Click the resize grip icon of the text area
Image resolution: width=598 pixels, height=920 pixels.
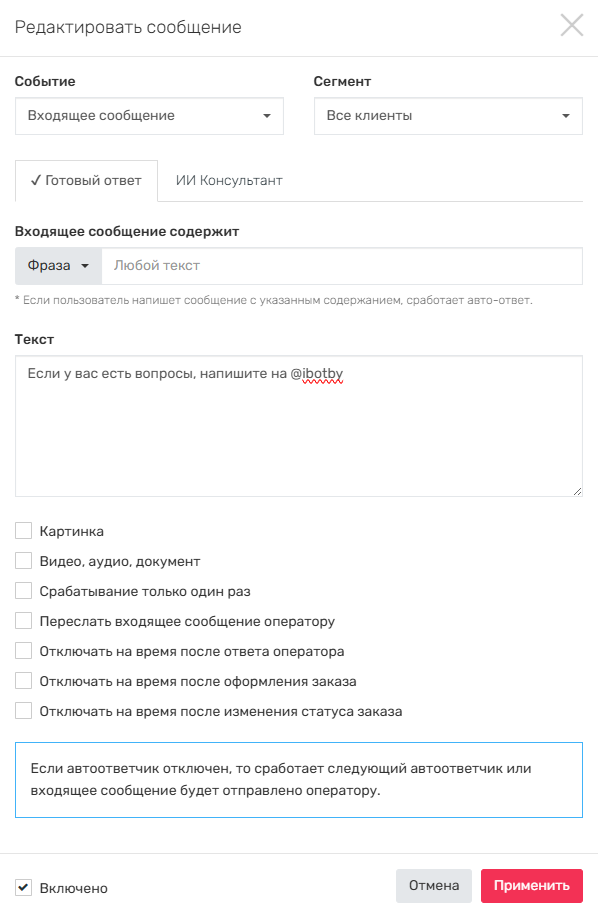[x=575, y=492]
